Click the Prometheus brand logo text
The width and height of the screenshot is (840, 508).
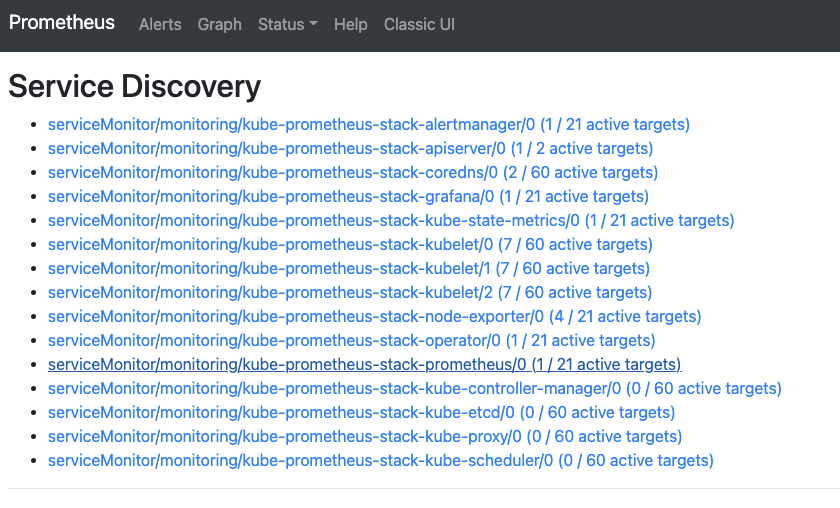[x=62, y=23]
